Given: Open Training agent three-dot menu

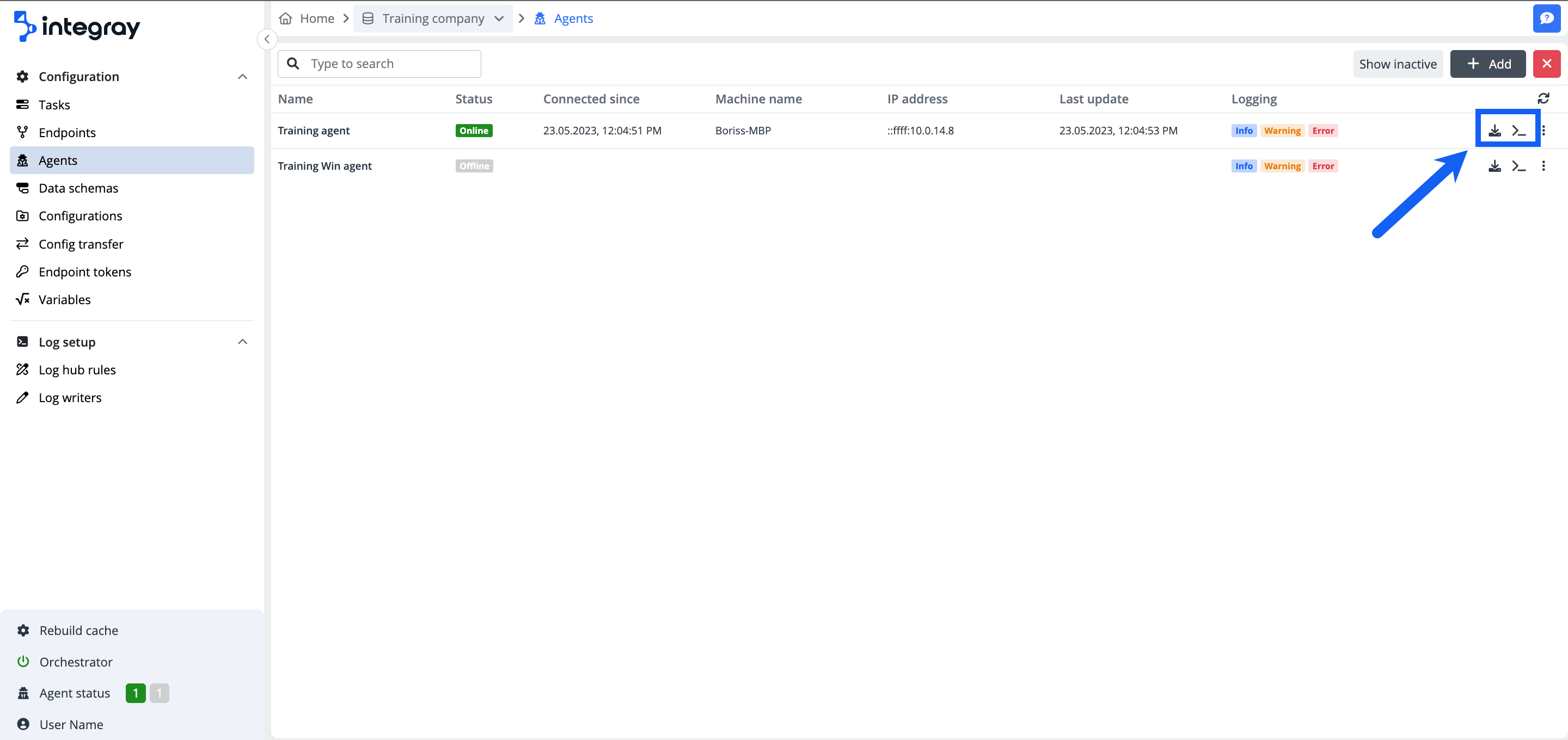Looking at the screenshot, I should [1543, 130].
